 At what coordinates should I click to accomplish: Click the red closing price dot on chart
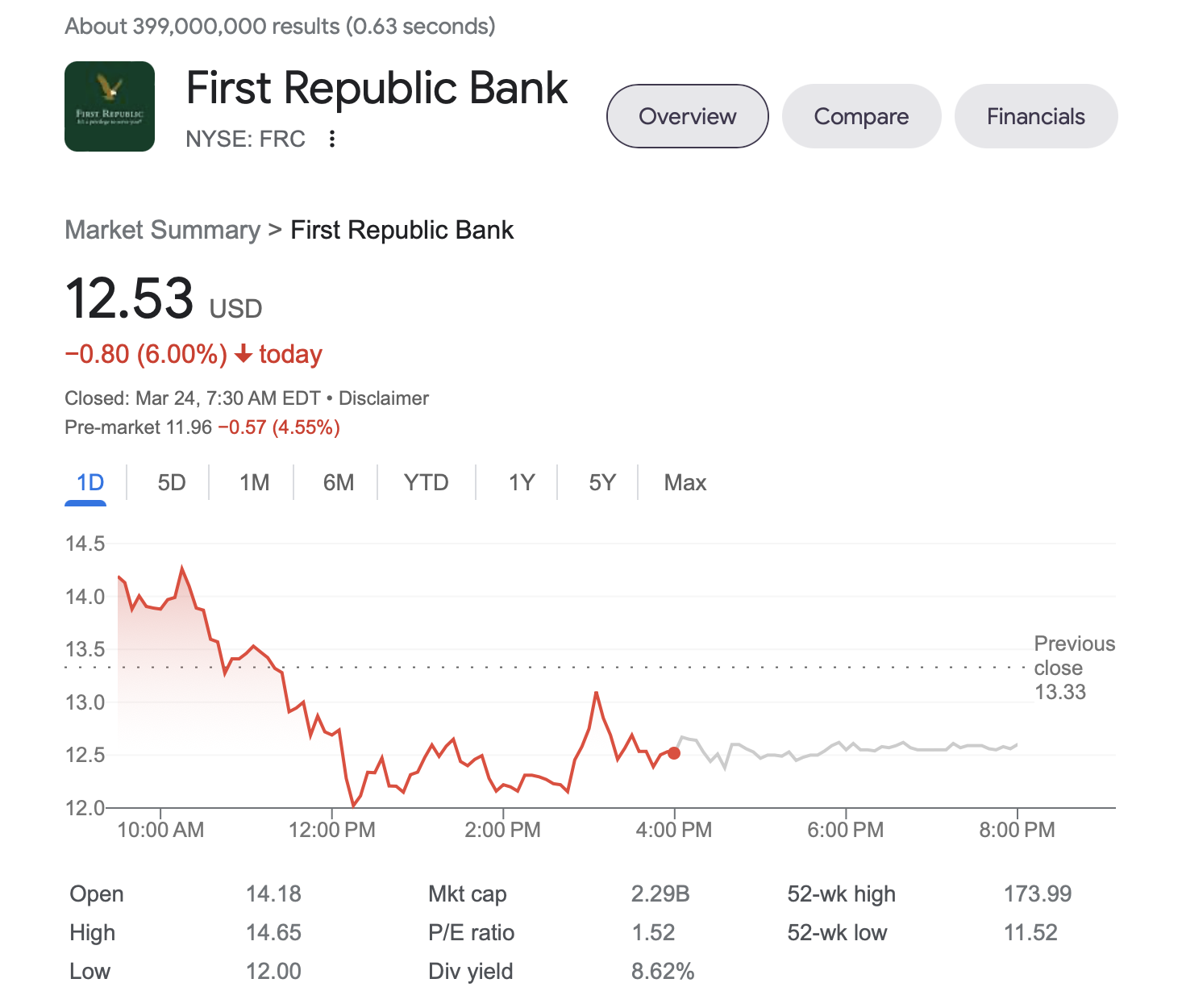coord(674,753)
